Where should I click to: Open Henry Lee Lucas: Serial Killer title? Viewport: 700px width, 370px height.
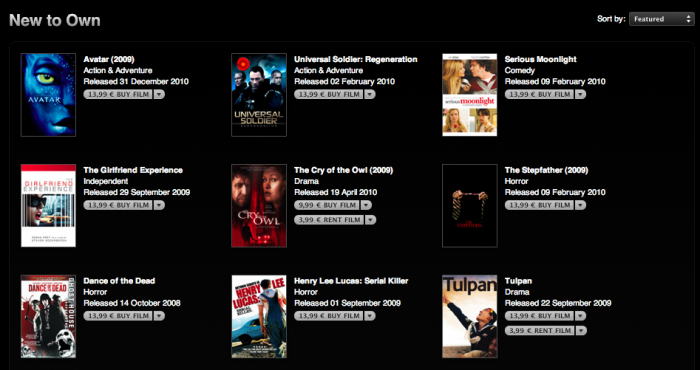[x=351, y=281]
